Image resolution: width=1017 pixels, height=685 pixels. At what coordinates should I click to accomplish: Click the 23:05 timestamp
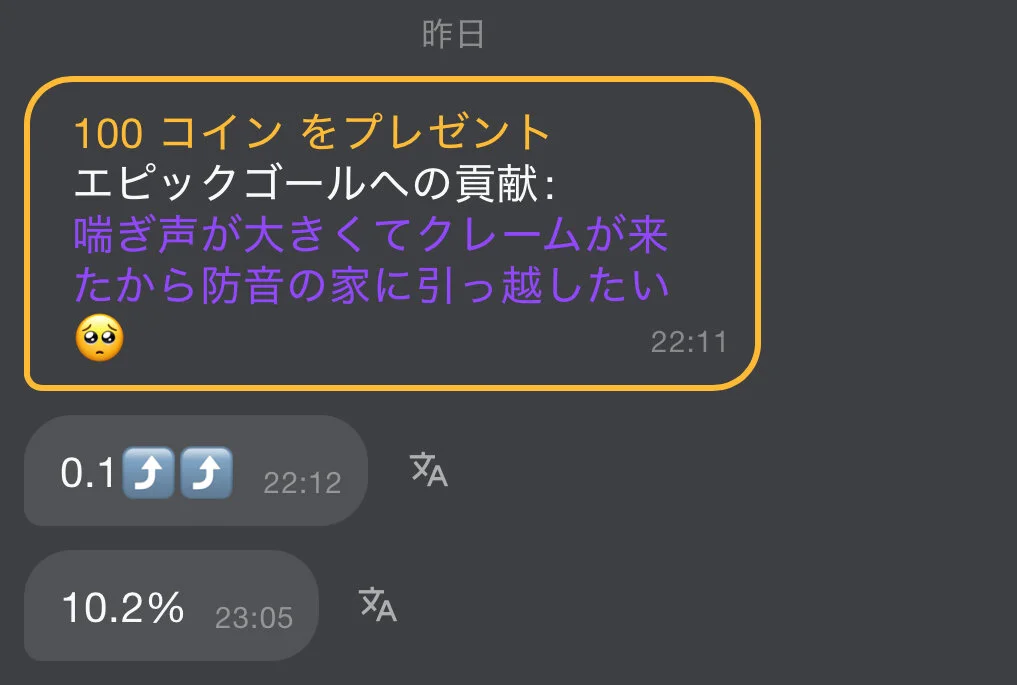click(x=254, y=618)
